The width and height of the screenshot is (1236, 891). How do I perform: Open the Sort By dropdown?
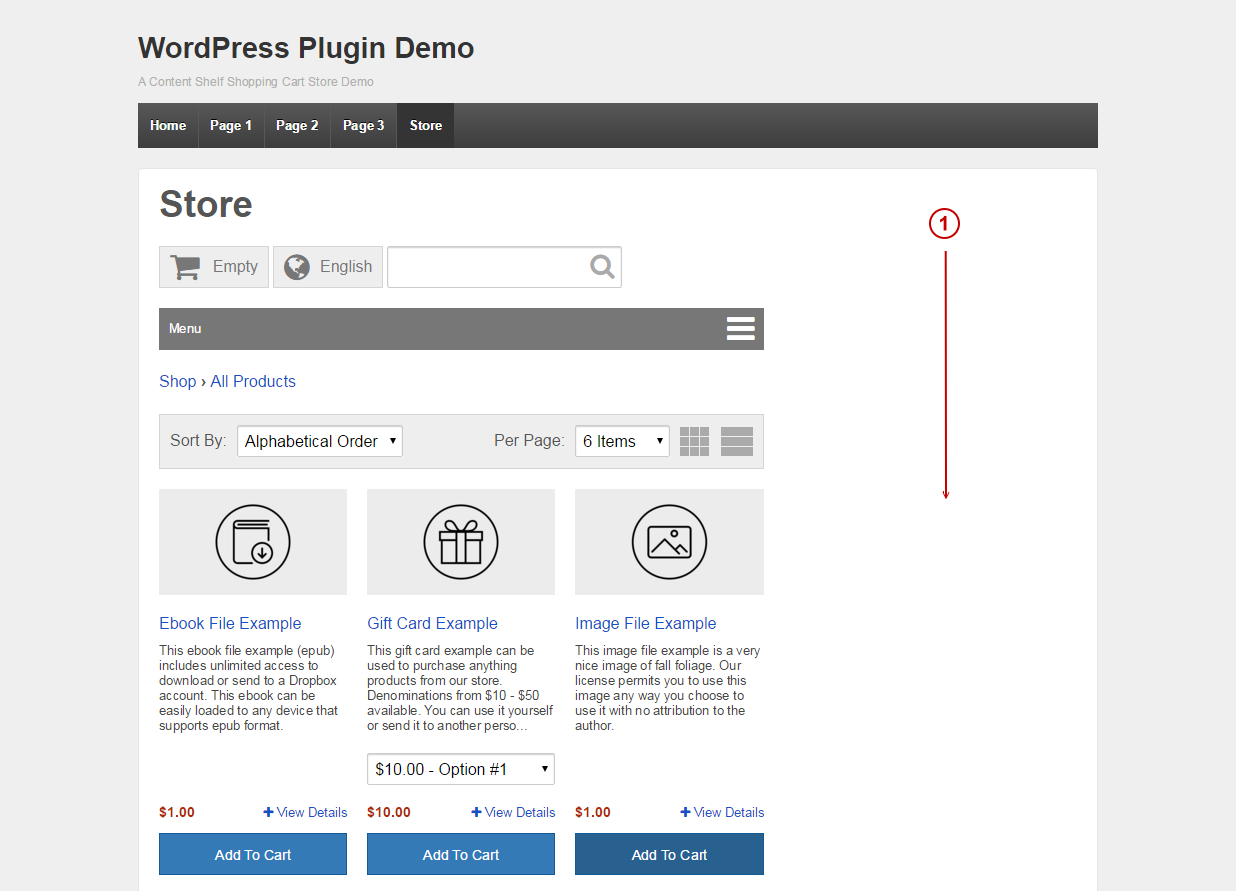tap(320, 441)
